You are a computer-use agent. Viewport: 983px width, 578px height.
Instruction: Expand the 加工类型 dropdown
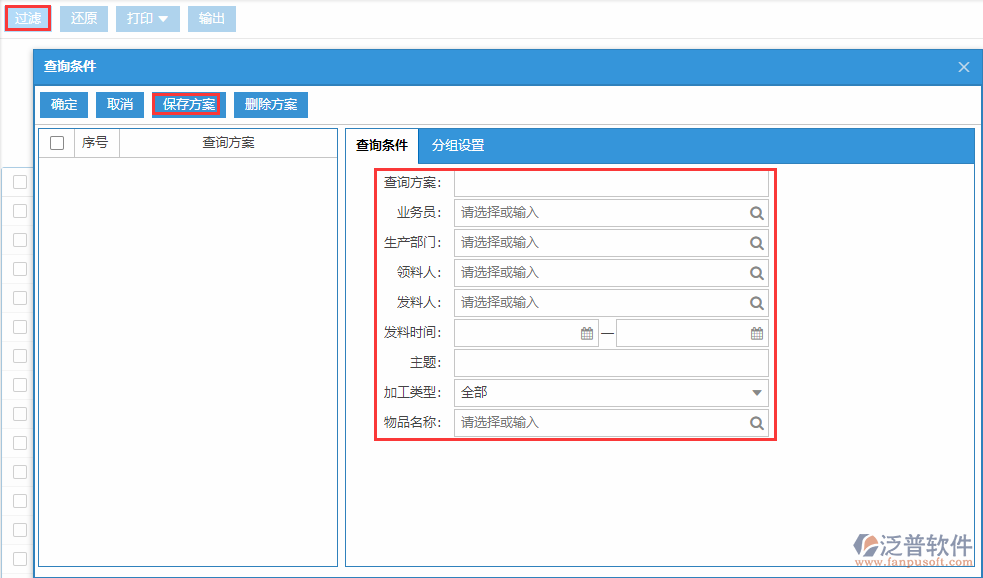757,393
